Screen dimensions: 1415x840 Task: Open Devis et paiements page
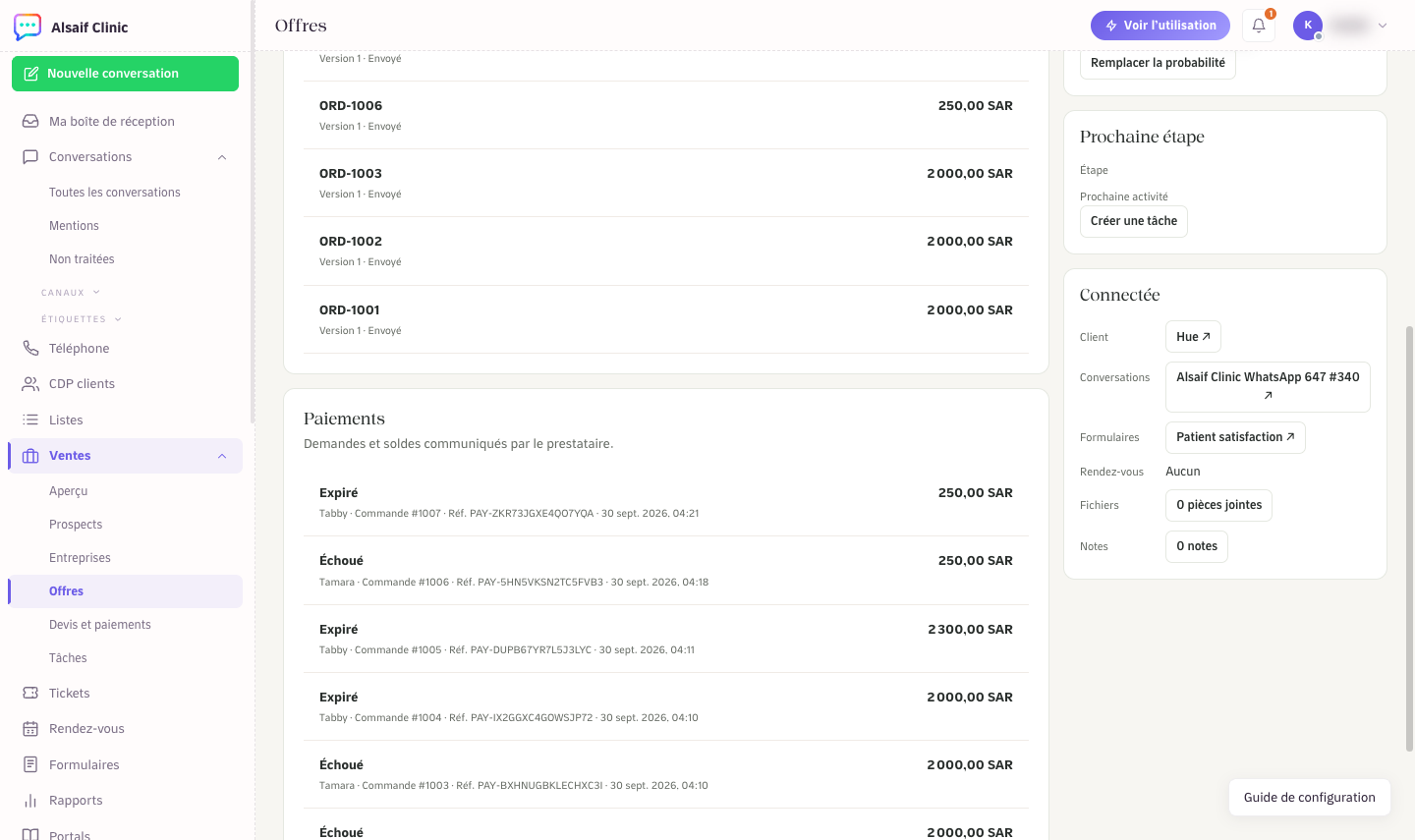(100, 625)
